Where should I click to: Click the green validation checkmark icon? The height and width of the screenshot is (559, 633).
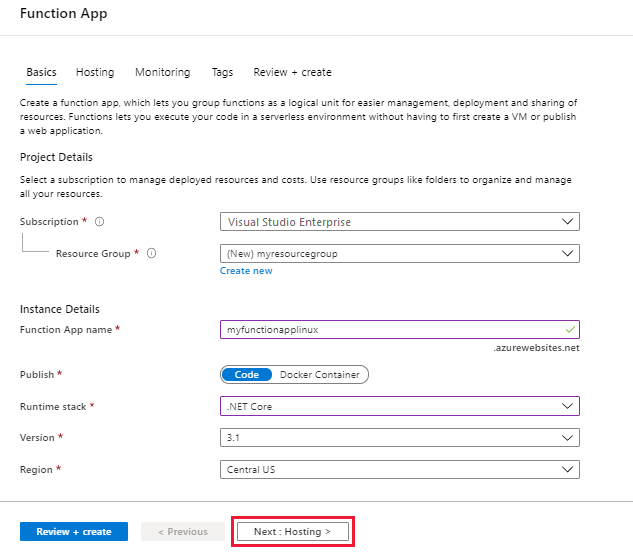(x=570, y=329)
